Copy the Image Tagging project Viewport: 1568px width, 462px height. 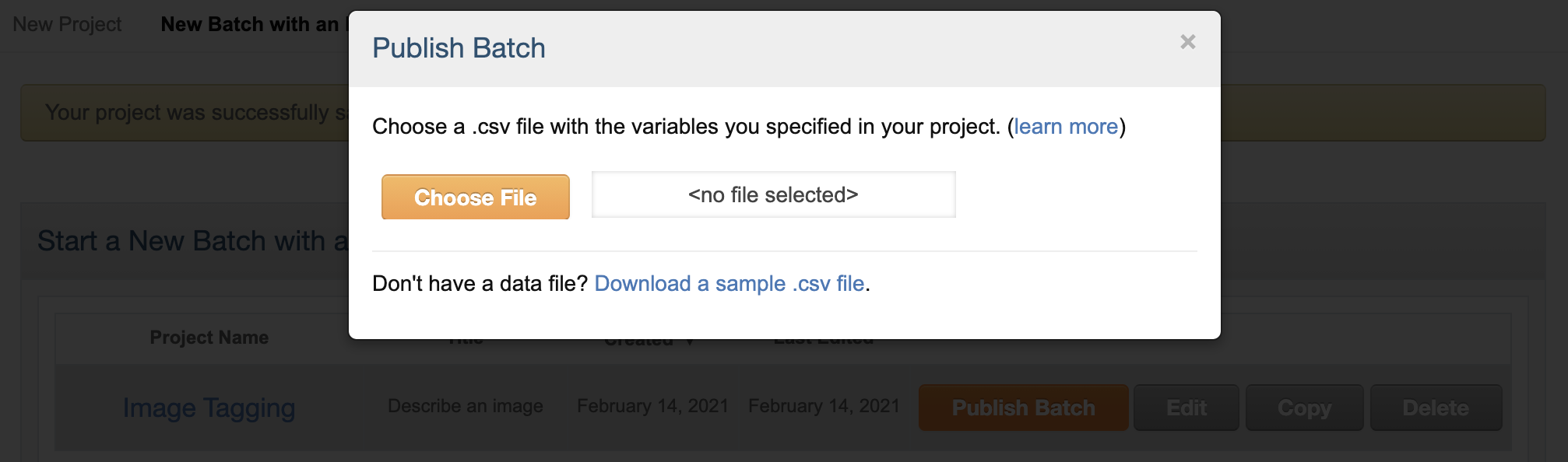pyautogui.click(x=1304, y=408)
